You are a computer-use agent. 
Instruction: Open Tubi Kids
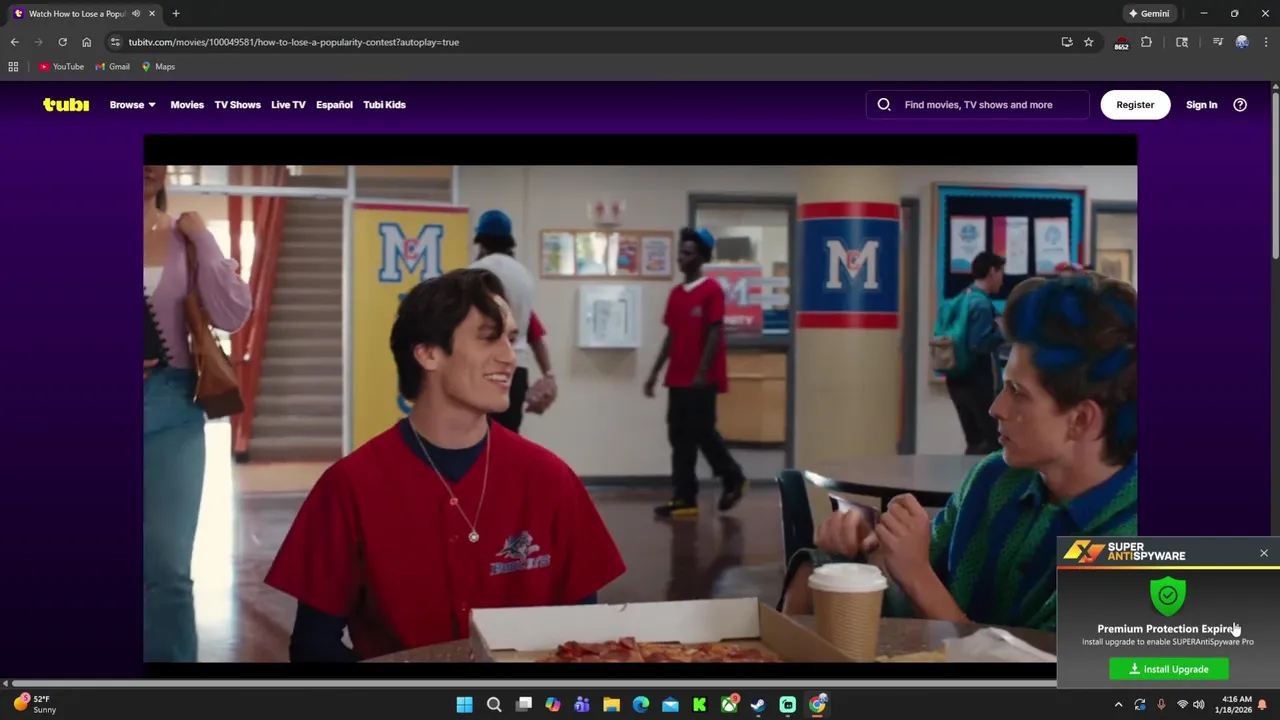[384, 104]
